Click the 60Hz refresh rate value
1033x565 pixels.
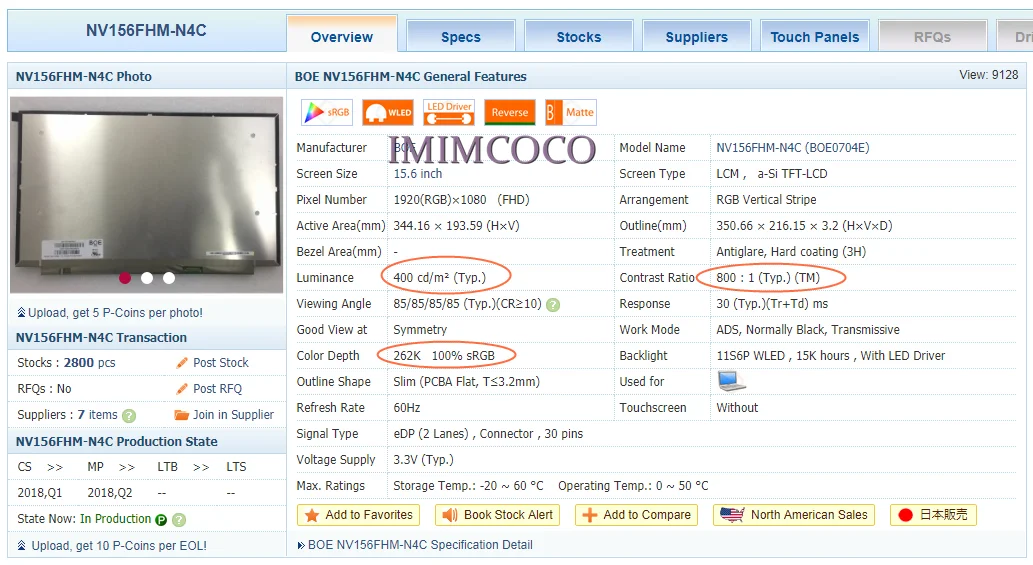click(406, 408)
